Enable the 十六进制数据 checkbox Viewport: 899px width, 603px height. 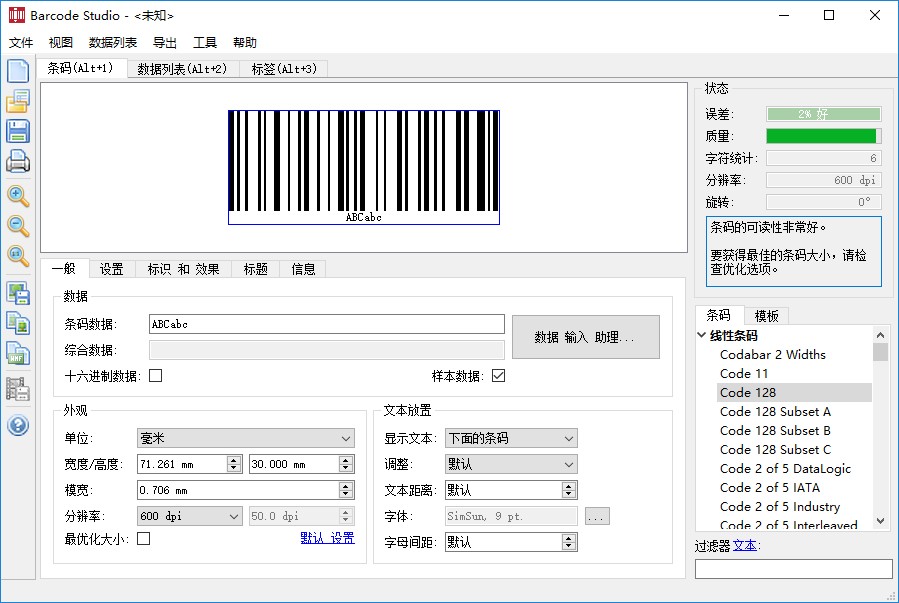point(156,377)
